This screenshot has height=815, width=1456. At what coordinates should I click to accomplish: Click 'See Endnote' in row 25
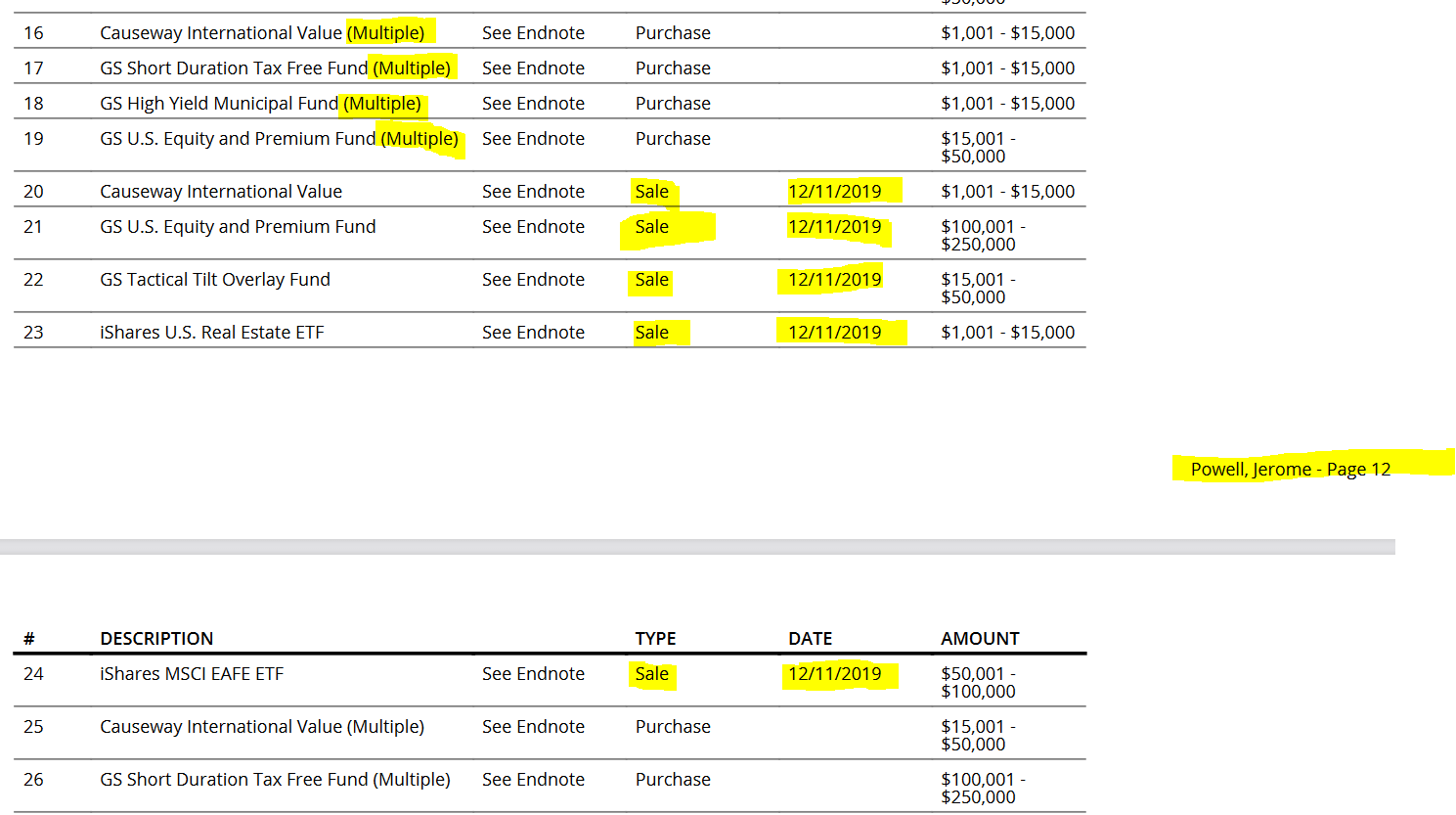[x=533, y=727]
